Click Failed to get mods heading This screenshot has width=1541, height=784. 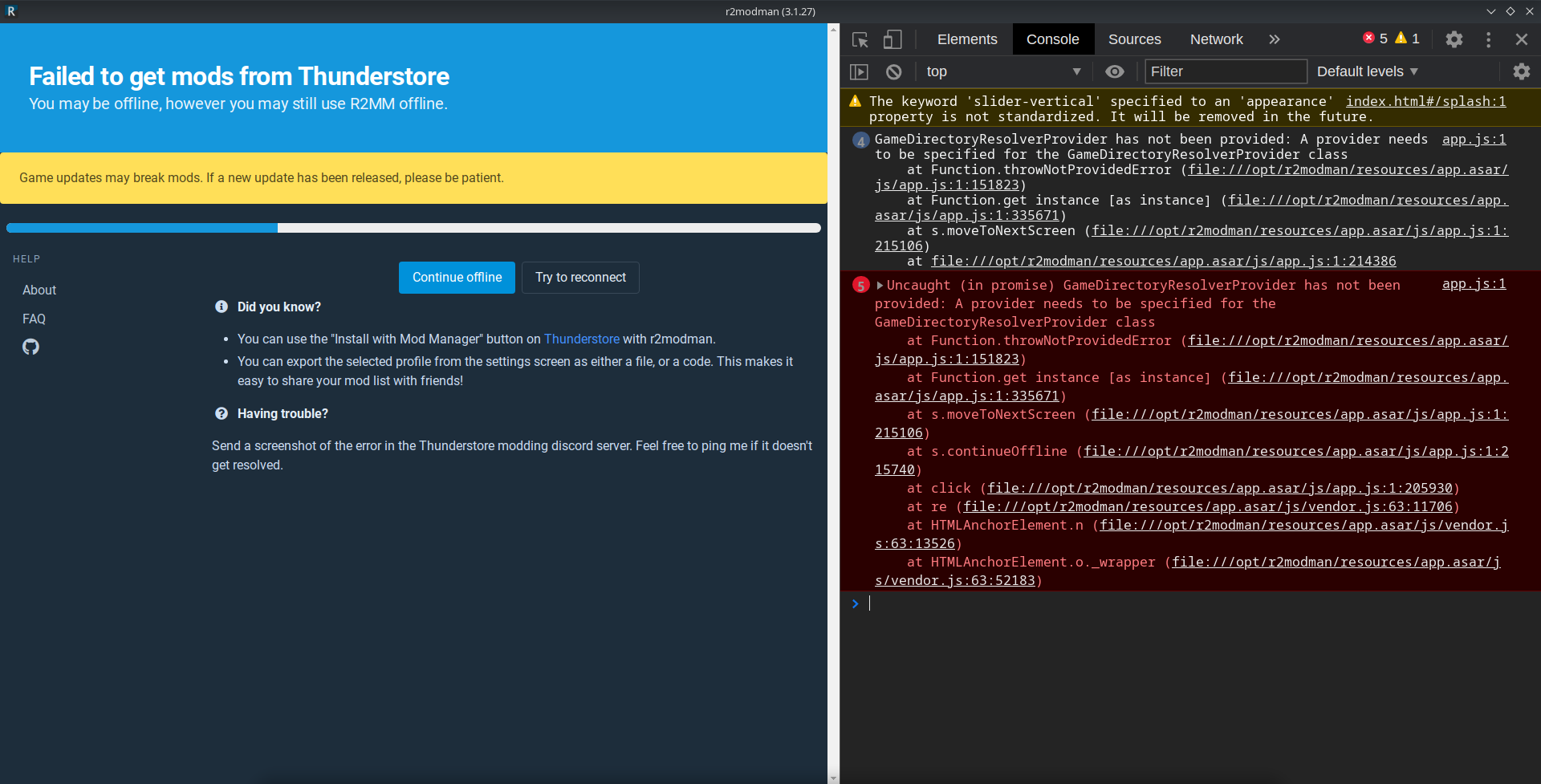239,76
